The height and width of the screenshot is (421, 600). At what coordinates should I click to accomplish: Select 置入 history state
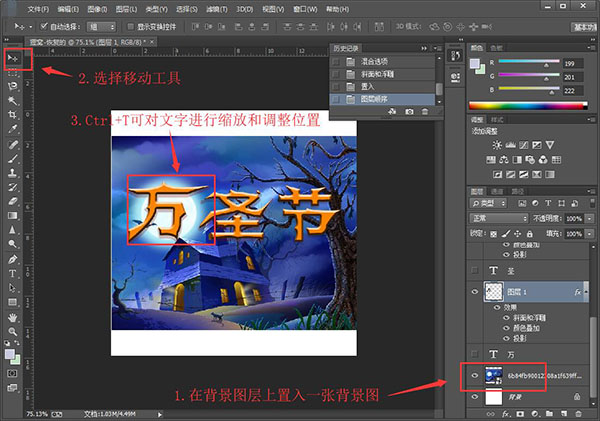tap(382, 86)
